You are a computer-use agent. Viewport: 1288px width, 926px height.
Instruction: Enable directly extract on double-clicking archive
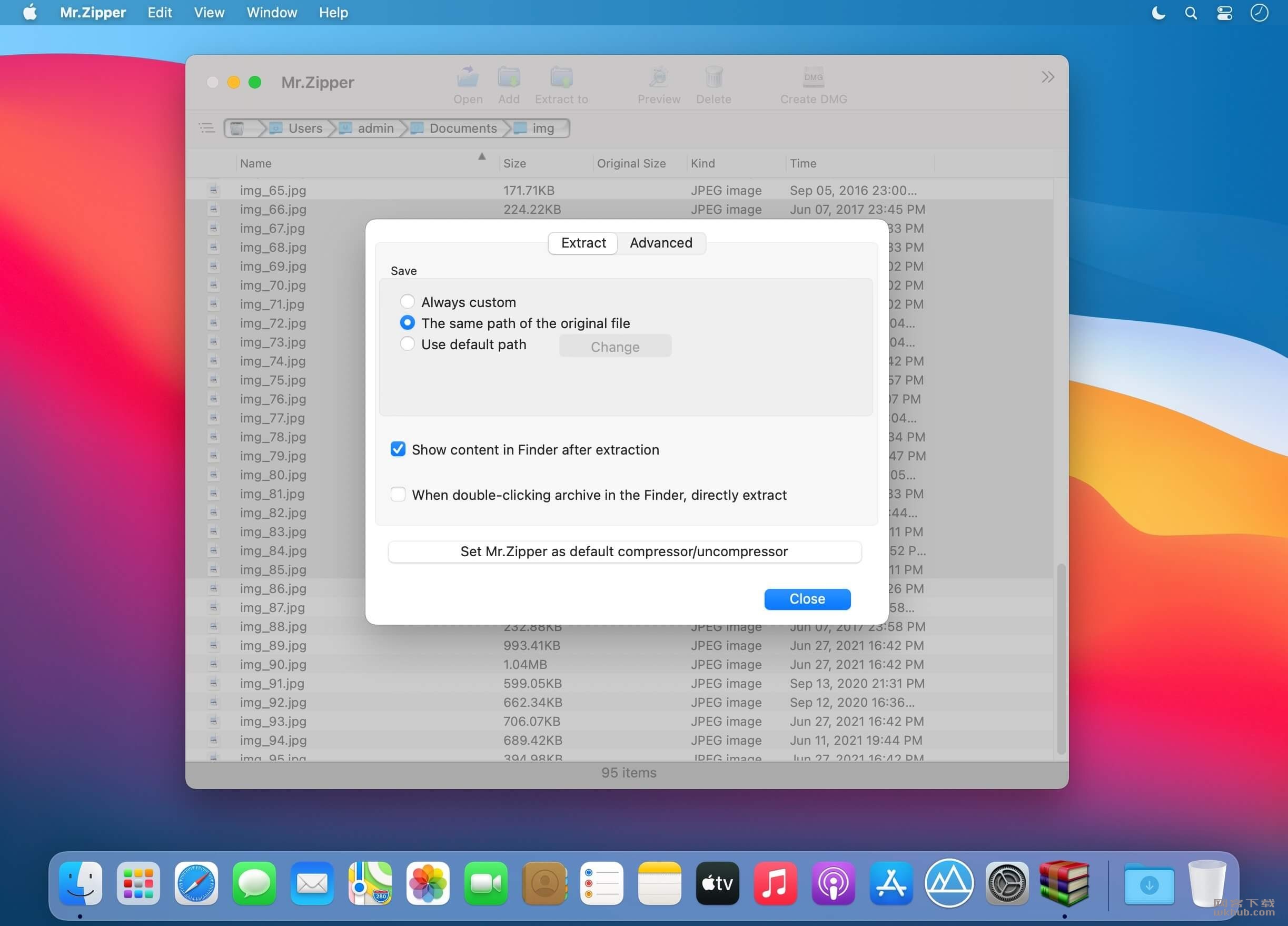[x=398, y=494]
